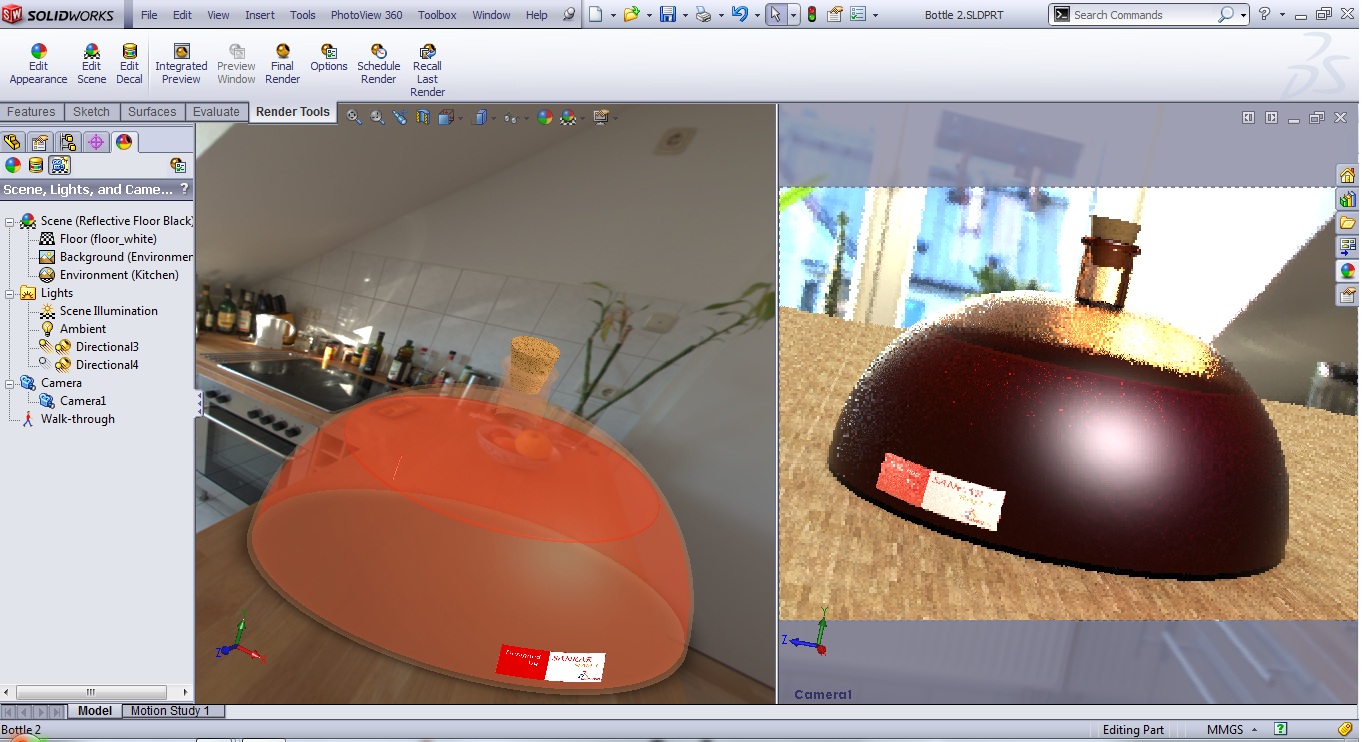1363x742 pixels.
Task: Open the Select tool dropdown arrow
Action: pos(793,15)
